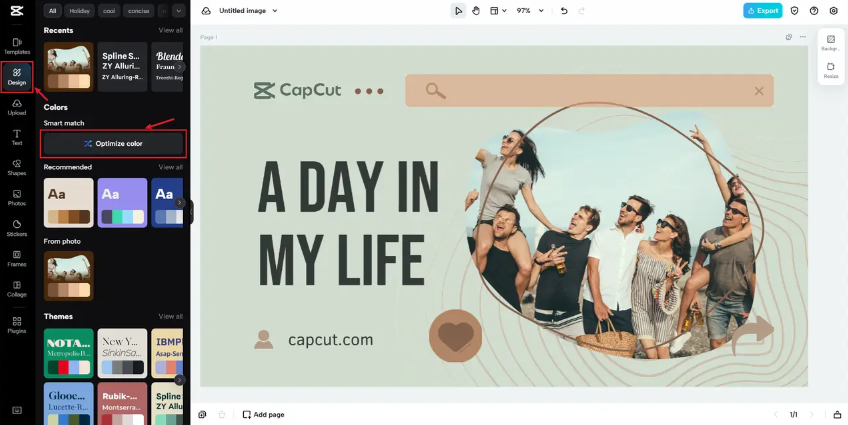The image size is (848, 425).
Task: Select the A DAY IN MY LIFE headline
Action: point(348,224)
